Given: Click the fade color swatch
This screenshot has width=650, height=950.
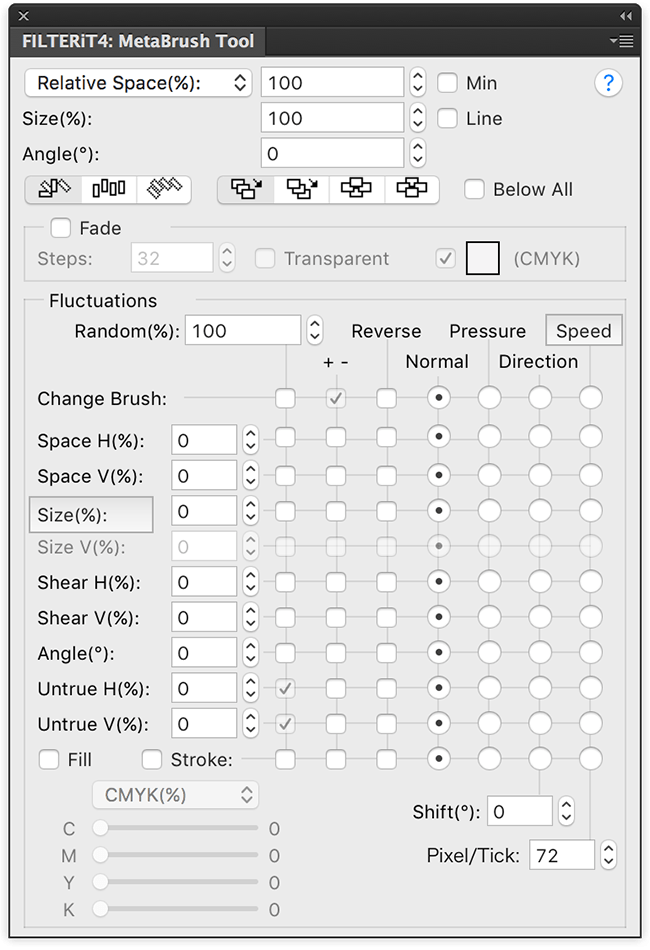Looking at the screenshot, I should pyautogui.click(x=483, y=258).
